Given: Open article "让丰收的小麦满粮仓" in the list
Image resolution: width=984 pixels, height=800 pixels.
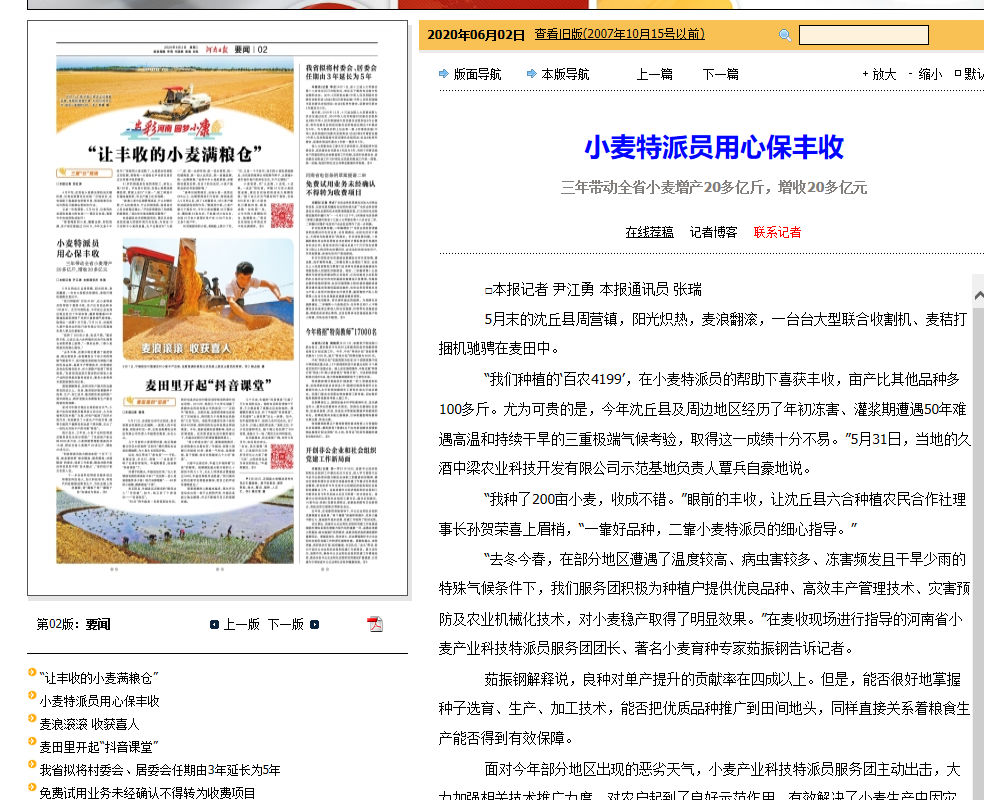Looking at the screenshot, I should click(99, 678).
